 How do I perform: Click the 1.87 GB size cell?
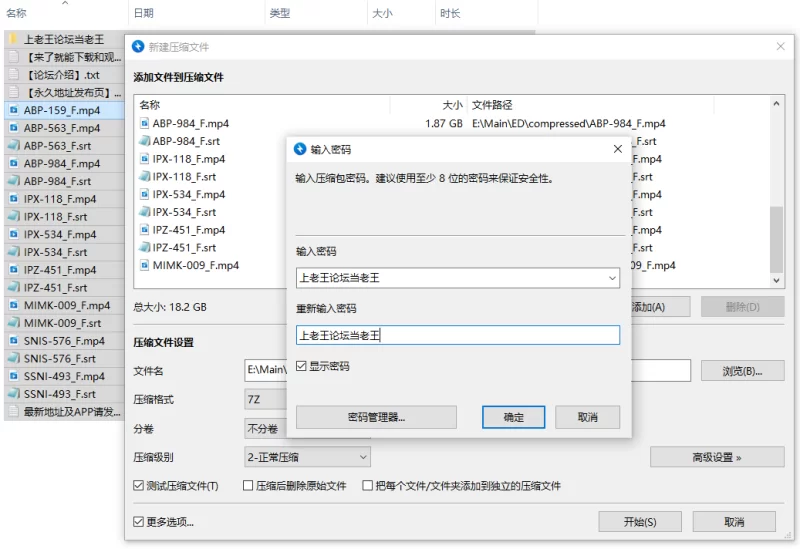point(443,123)
